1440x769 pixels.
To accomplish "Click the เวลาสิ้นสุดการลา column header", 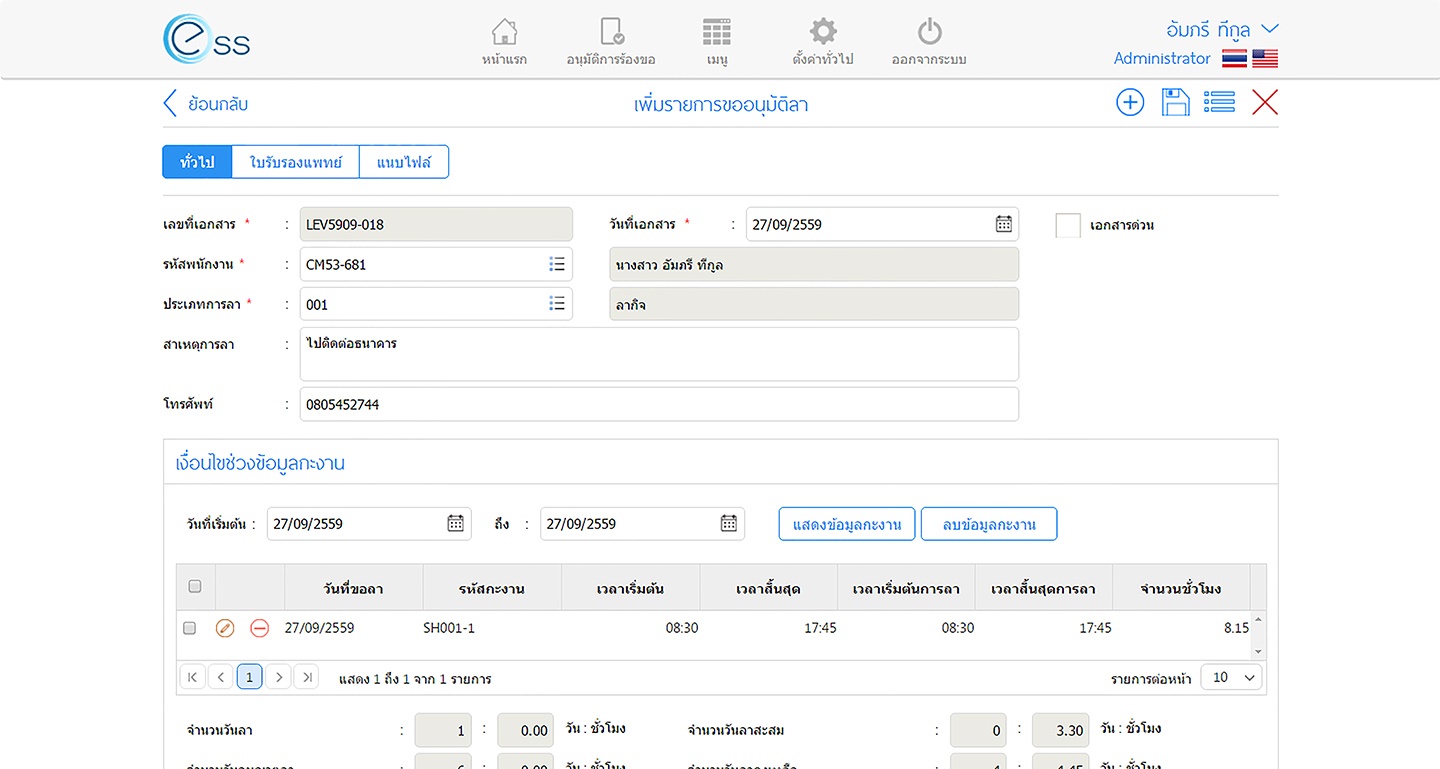I will coord(1044,588).
